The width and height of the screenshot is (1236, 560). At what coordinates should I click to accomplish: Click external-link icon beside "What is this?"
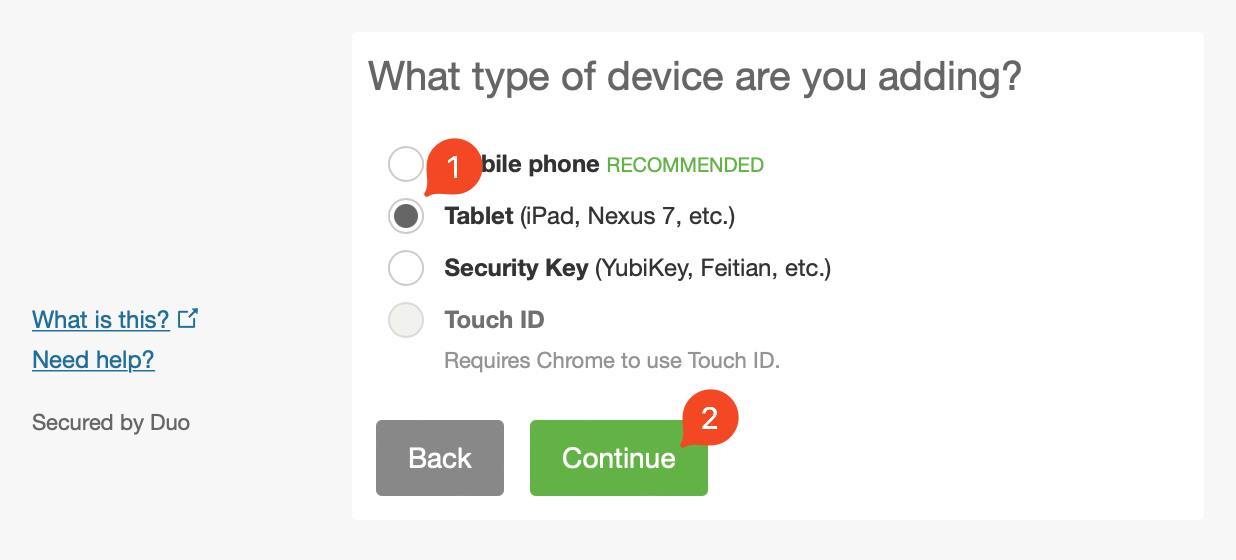pyautogui.click(x=188, y=319)
